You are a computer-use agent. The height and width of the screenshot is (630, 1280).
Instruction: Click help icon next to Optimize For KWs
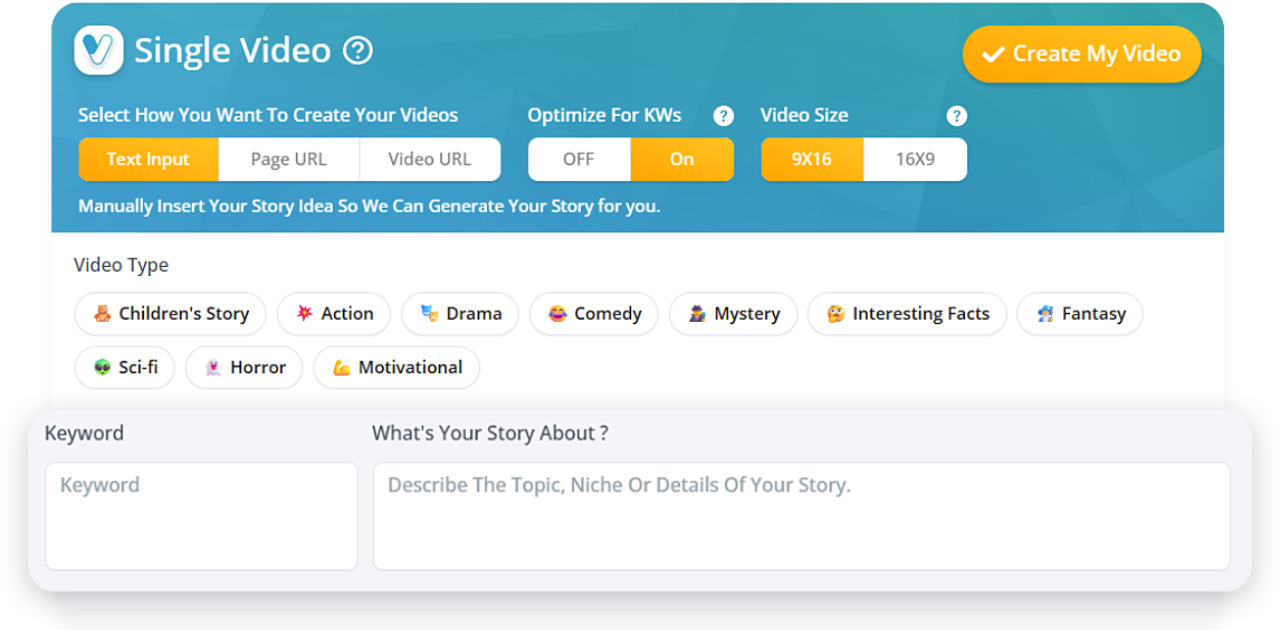[723, 116]
